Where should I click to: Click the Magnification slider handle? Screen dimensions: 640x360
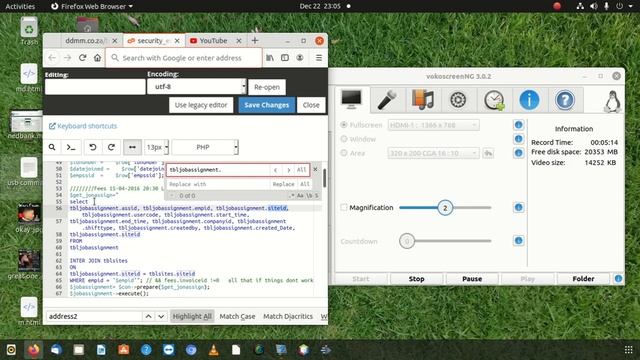point(445,208)
